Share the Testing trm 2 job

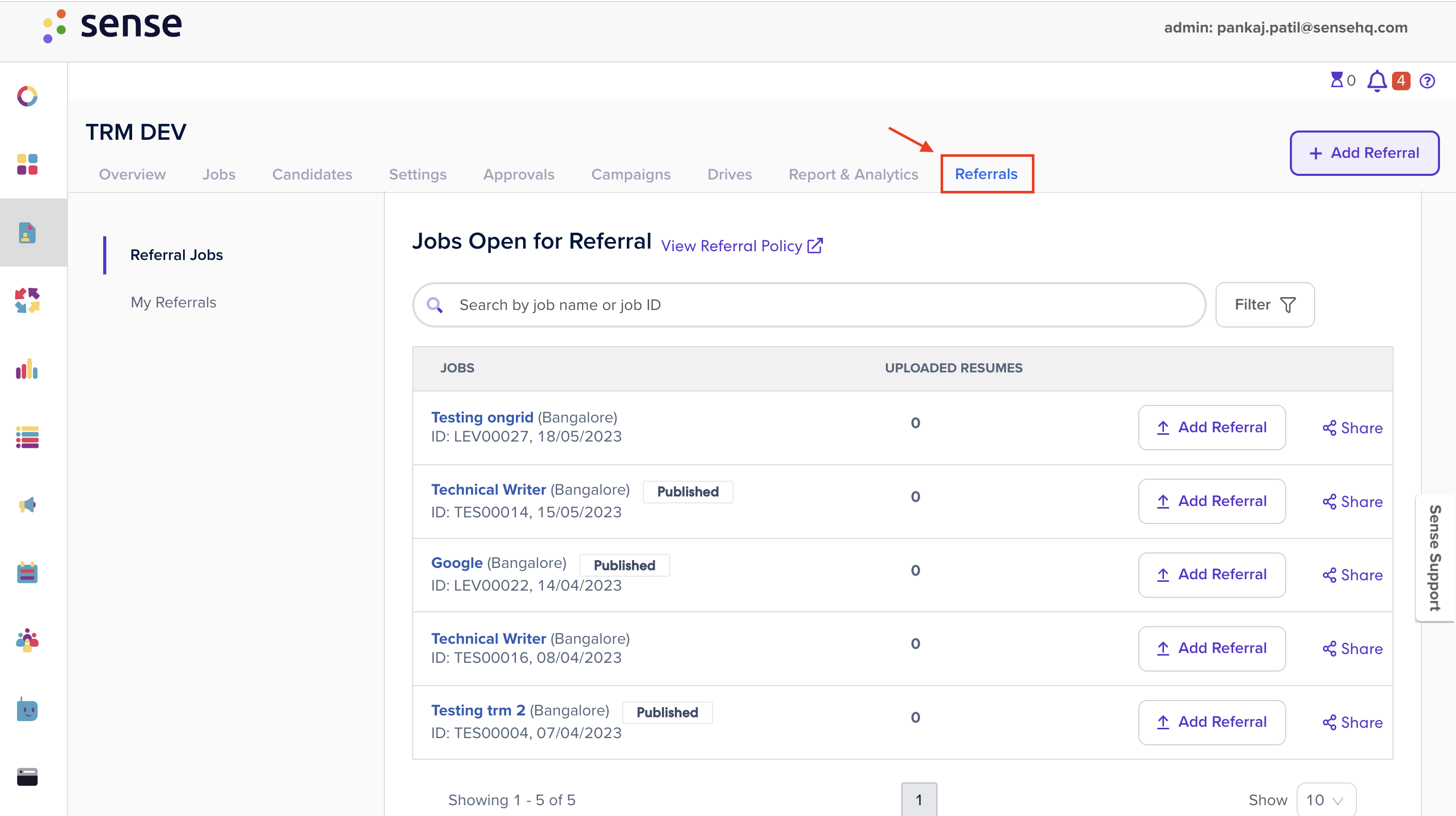click(1353, 723)
